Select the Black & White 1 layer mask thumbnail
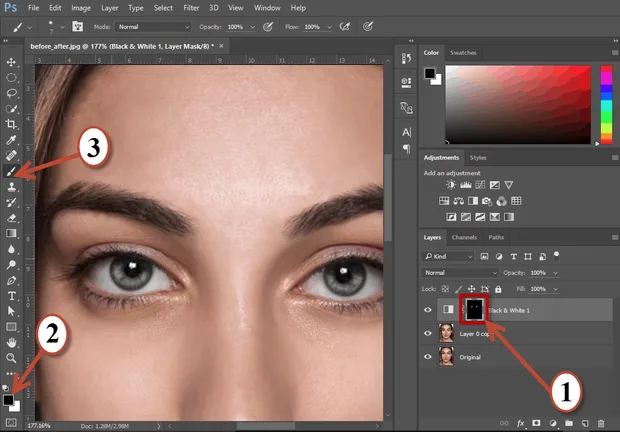 (474, 309)
